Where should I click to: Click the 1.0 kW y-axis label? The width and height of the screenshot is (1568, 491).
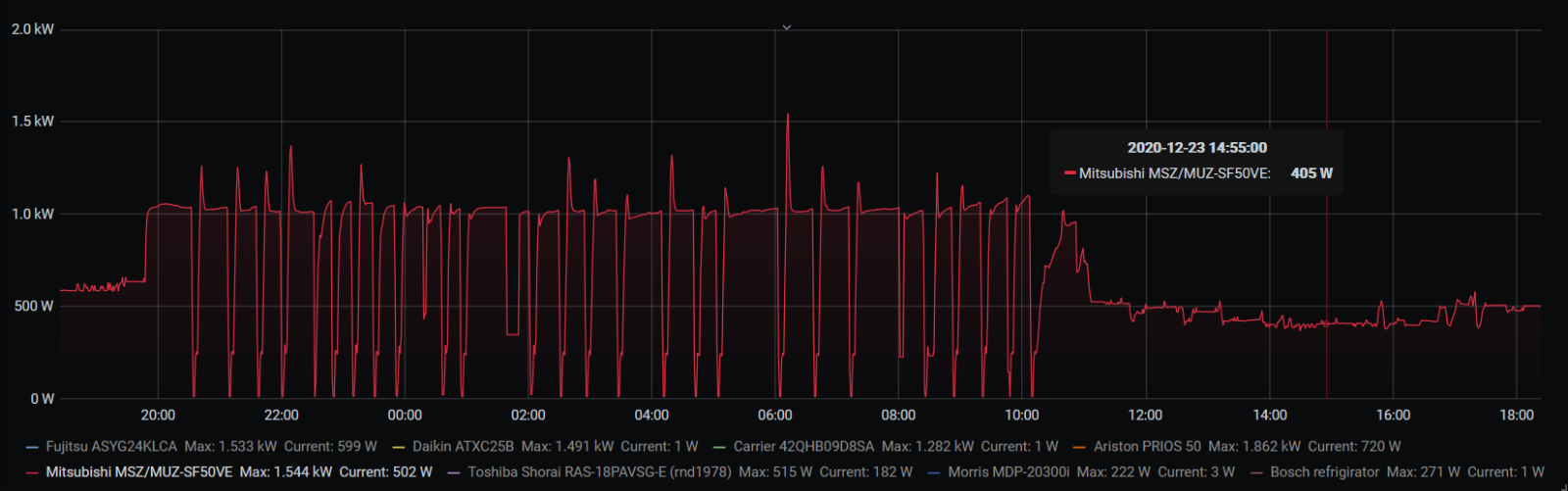pyautogui.click(x=32, y=214)
